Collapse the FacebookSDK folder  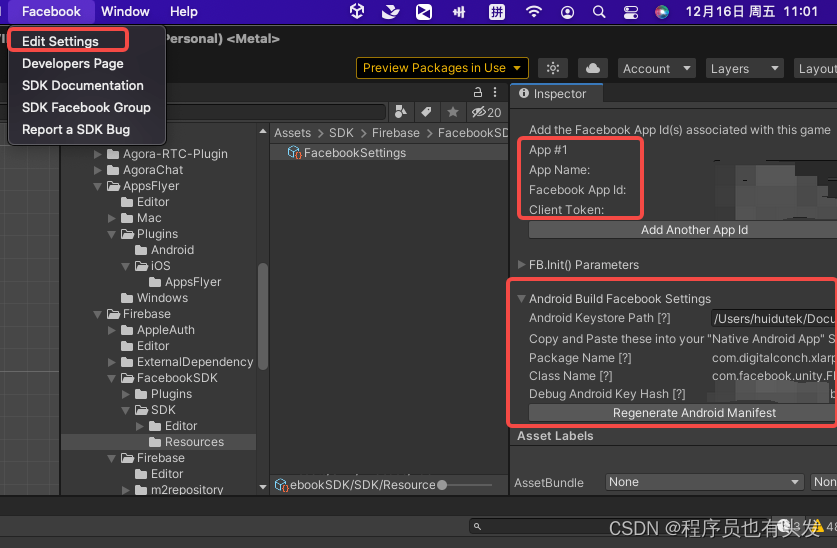click(x=112, y=378)
